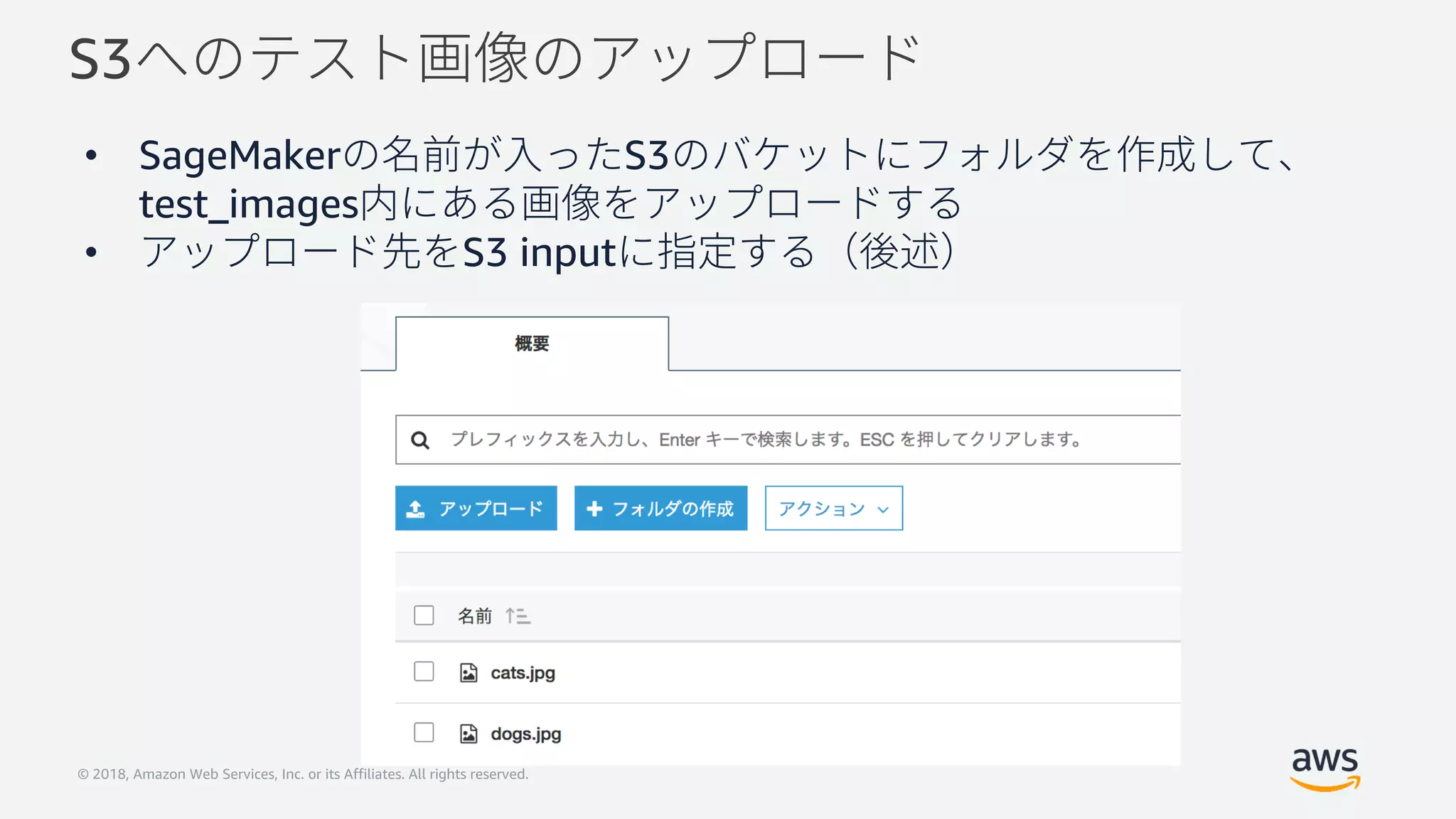Viewport: 1456px width, 819px height.
Task: Check the dogs.jpg checkbox
Action: coord(424,732)
